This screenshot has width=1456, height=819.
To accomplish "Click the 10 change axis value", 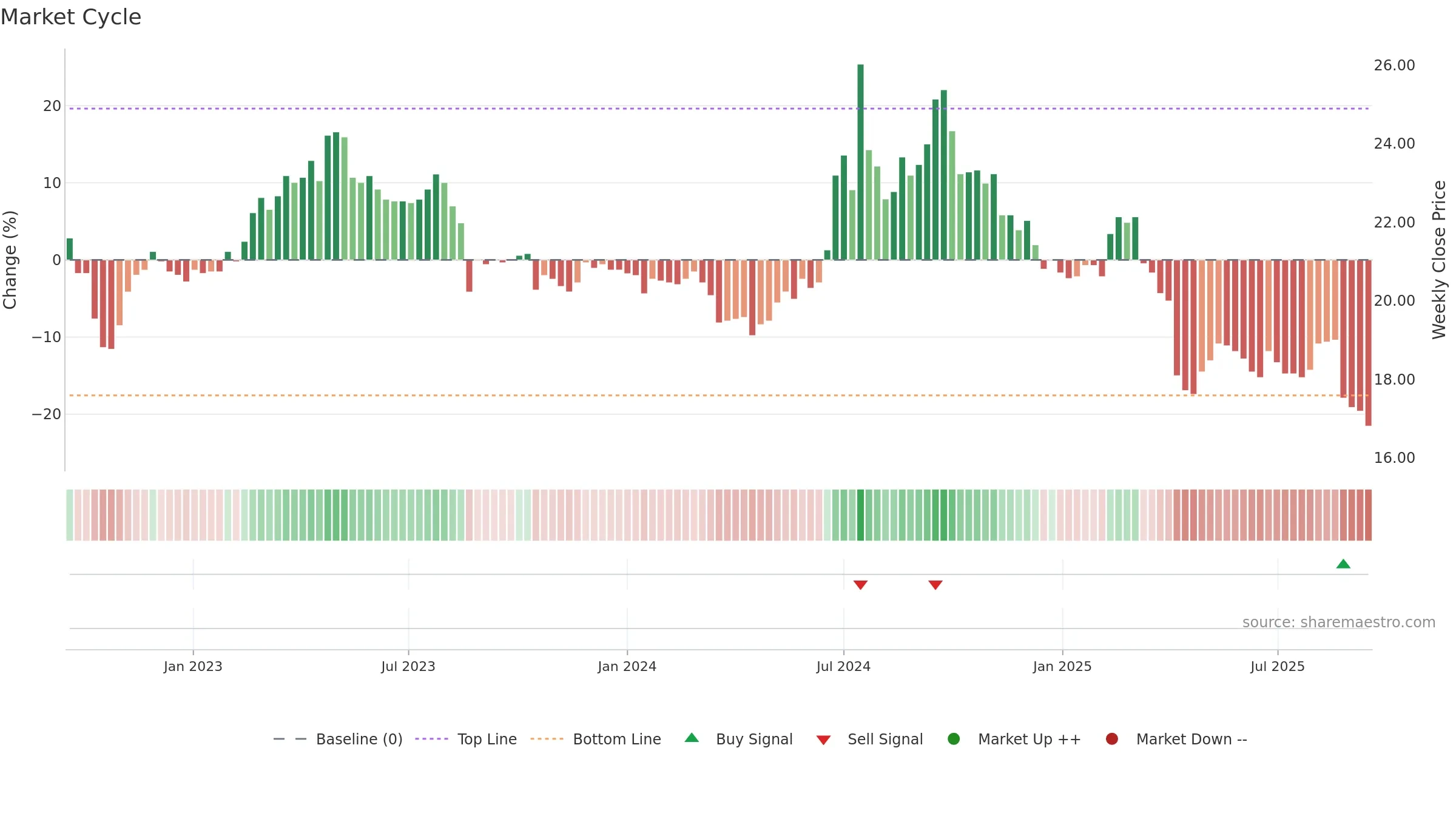I will click(52, 183).
